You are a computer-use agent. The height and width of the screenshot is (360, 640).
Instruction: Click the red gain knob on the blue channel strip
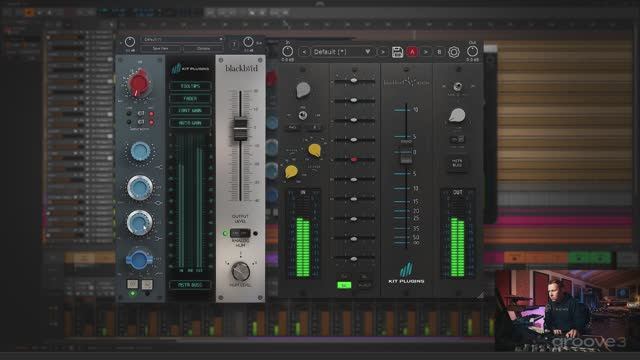pos(138,83)
